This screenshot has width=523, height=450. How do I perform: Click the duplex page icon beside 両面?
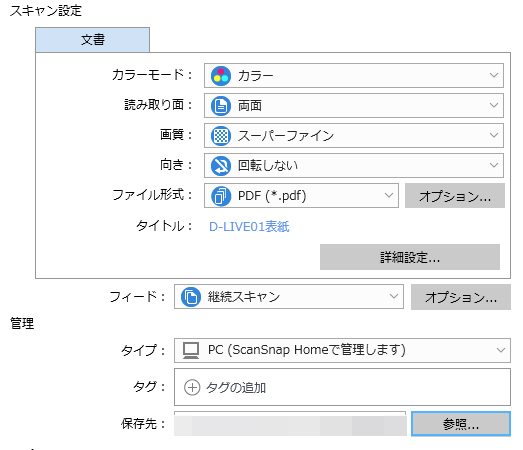point(221,106)
